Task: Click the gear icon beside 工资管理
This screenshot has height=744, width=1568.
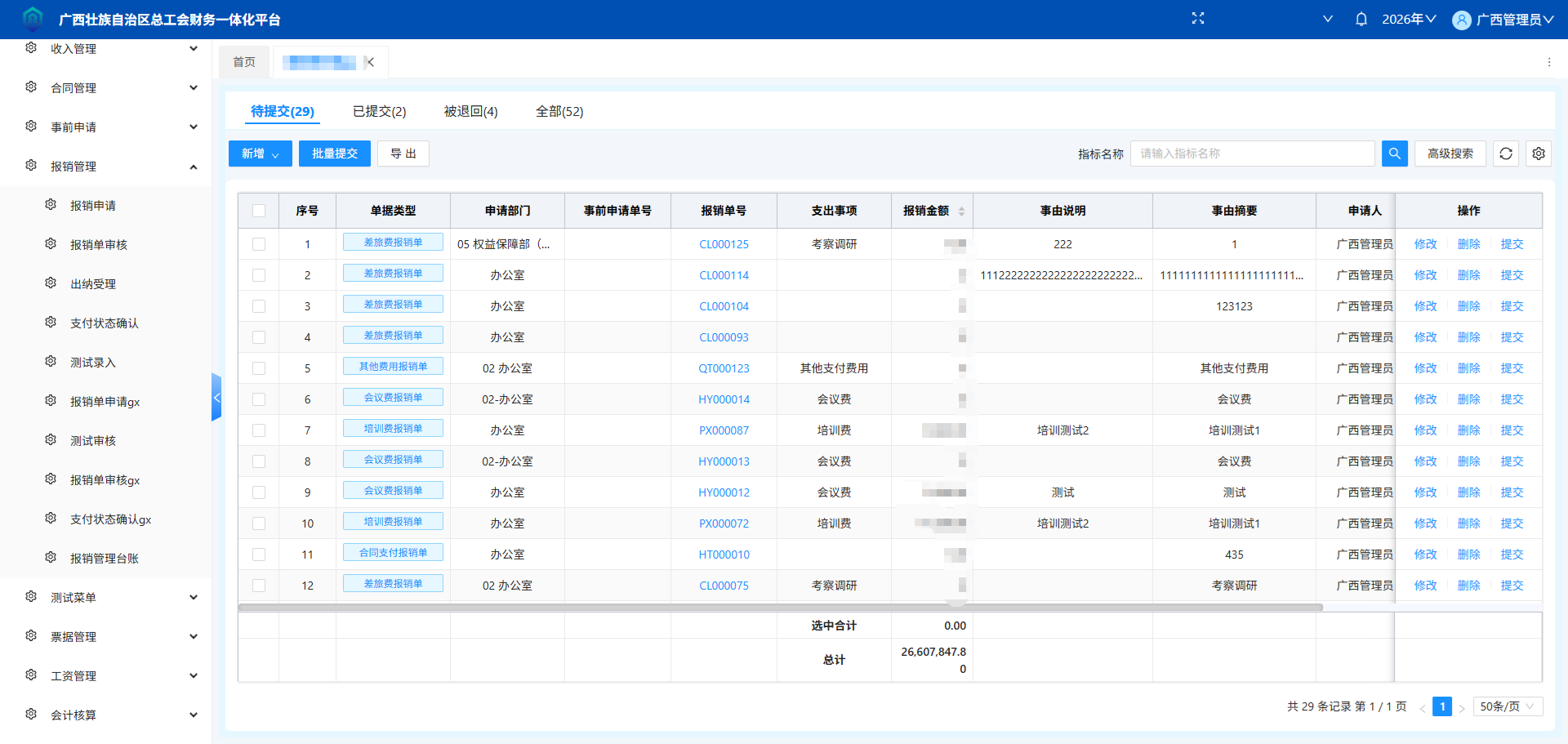Action: click(31, 675)
